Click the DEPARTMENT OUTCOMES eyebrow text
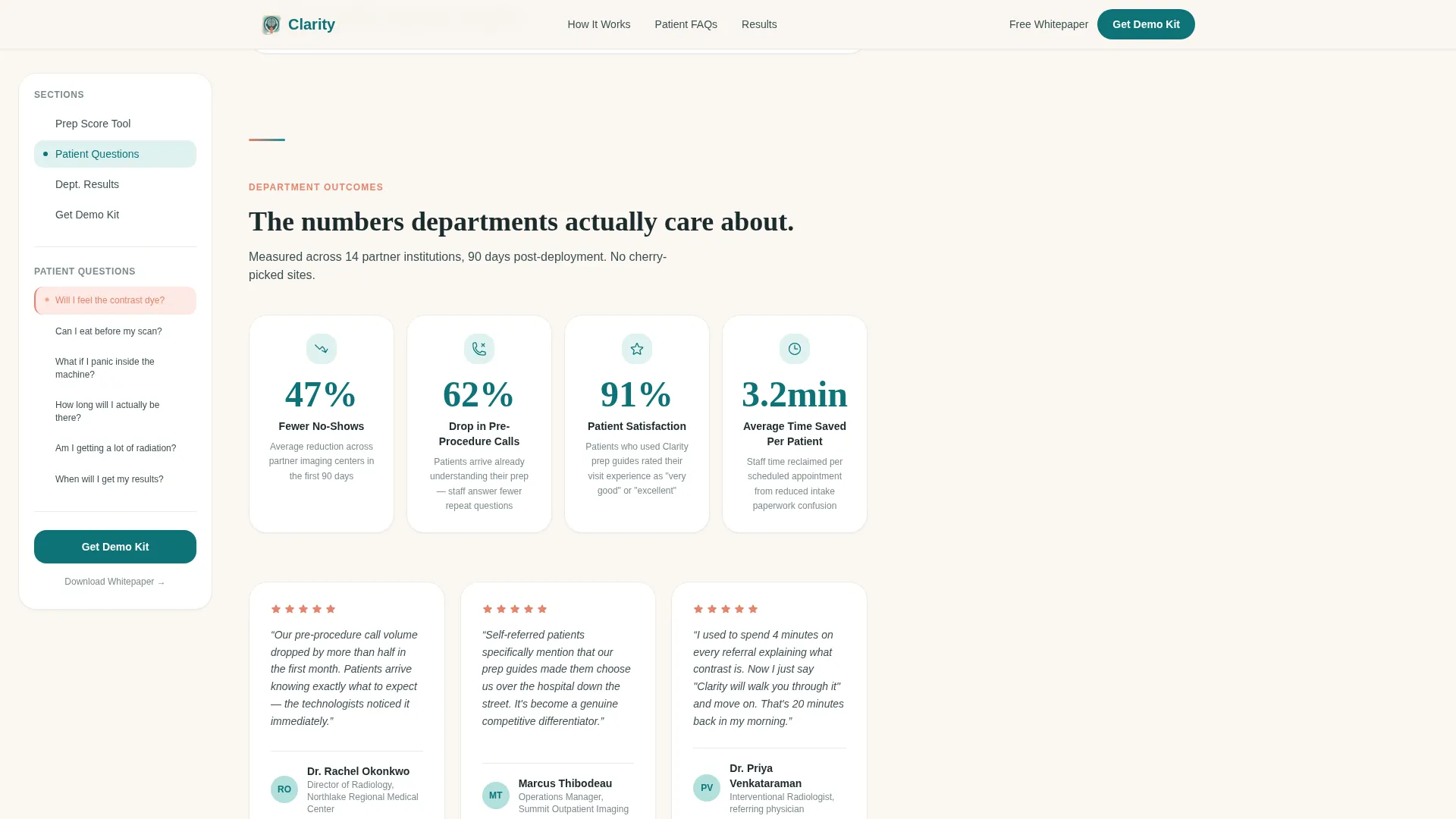The height and width of the screenshot is (819, 1456). tap(316, 187)
